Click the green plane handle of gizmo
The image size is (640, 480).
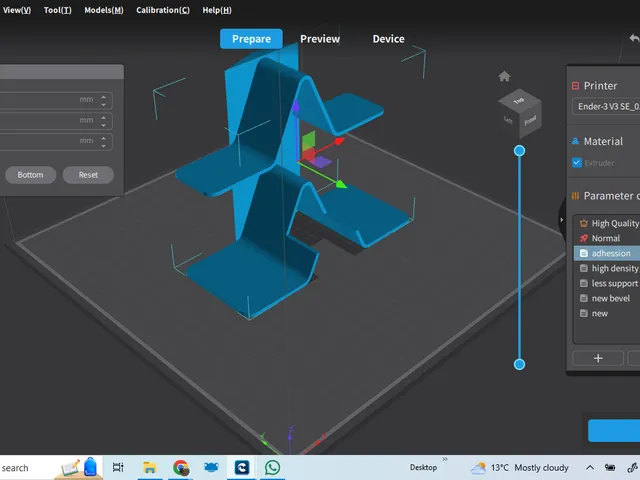click(x=309, y=141)
